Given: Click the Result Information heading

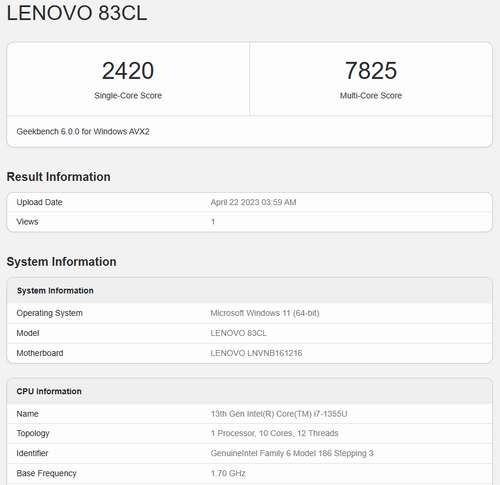Looking at the screenshot, I should point(58,177).
